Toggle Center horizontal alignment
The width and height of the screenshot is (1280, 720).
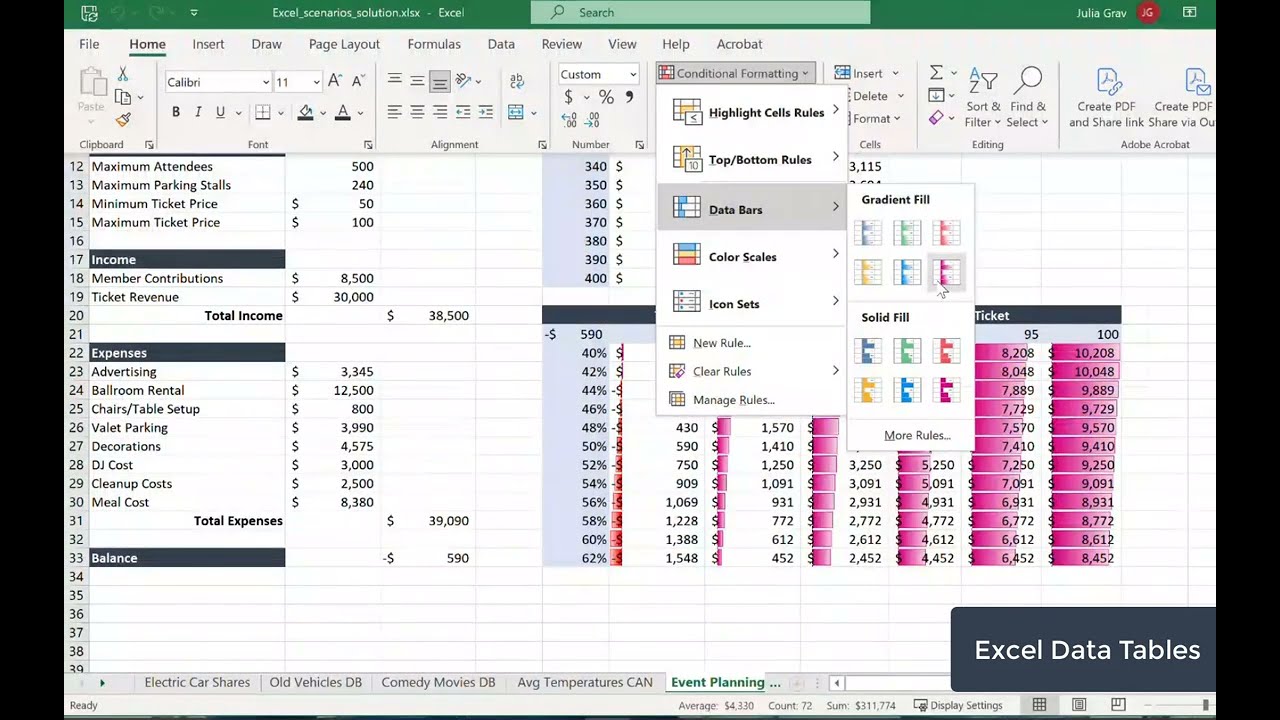(417, 112)
